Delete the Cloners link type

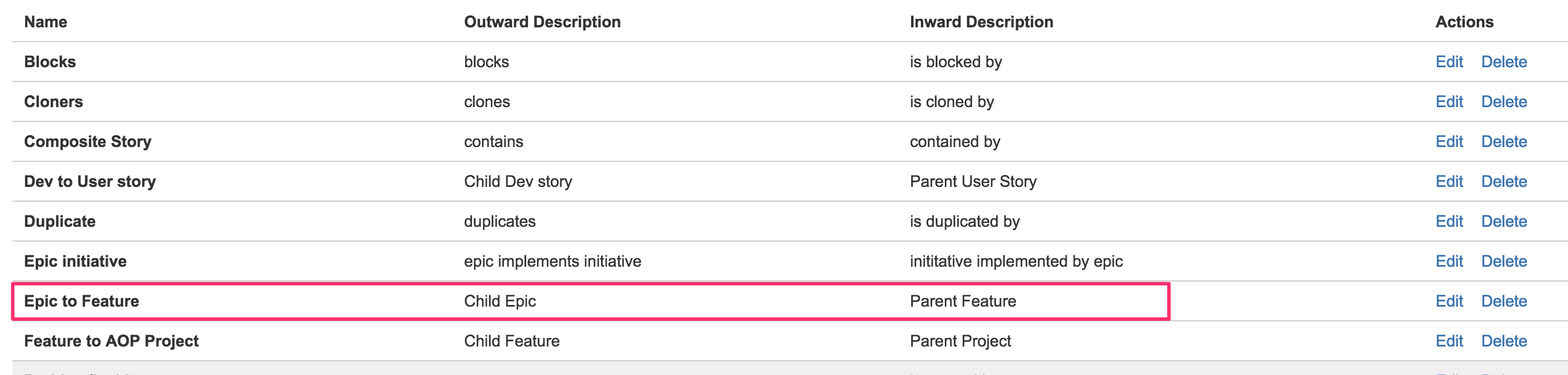pos(1504,101)
